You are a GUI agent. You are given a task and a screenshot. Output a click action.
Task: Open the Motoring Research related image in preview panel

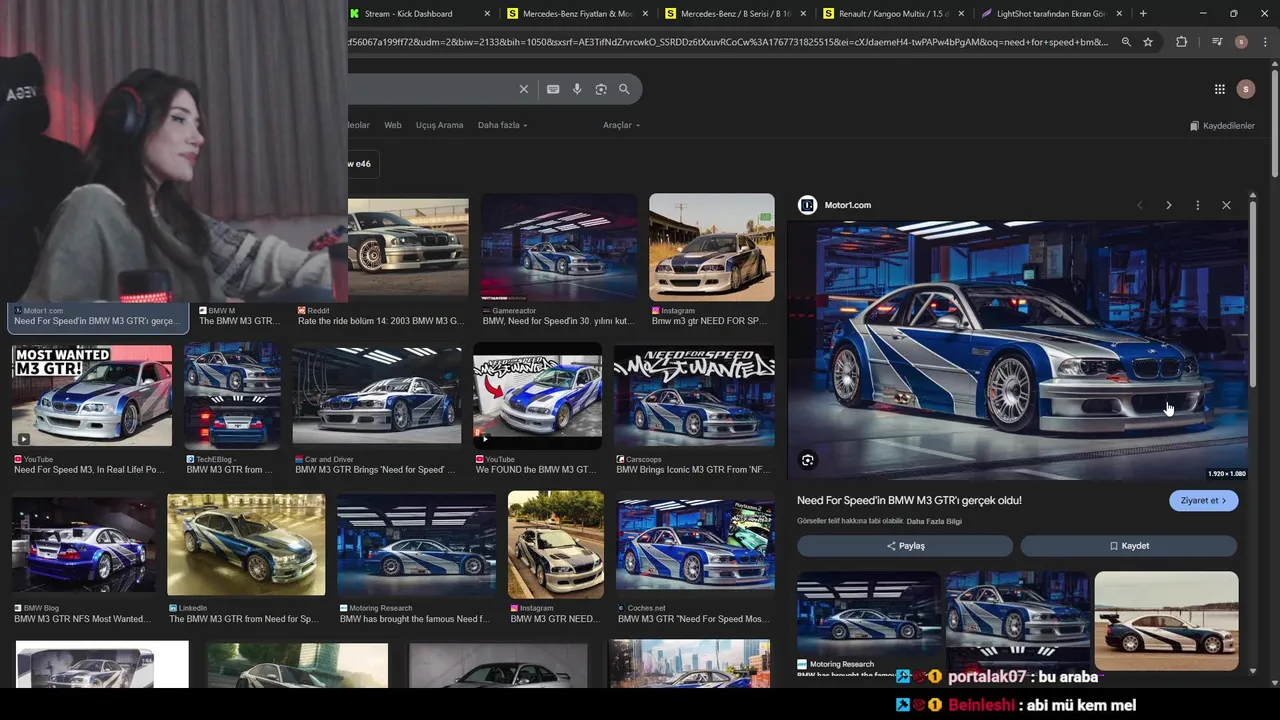868,613
